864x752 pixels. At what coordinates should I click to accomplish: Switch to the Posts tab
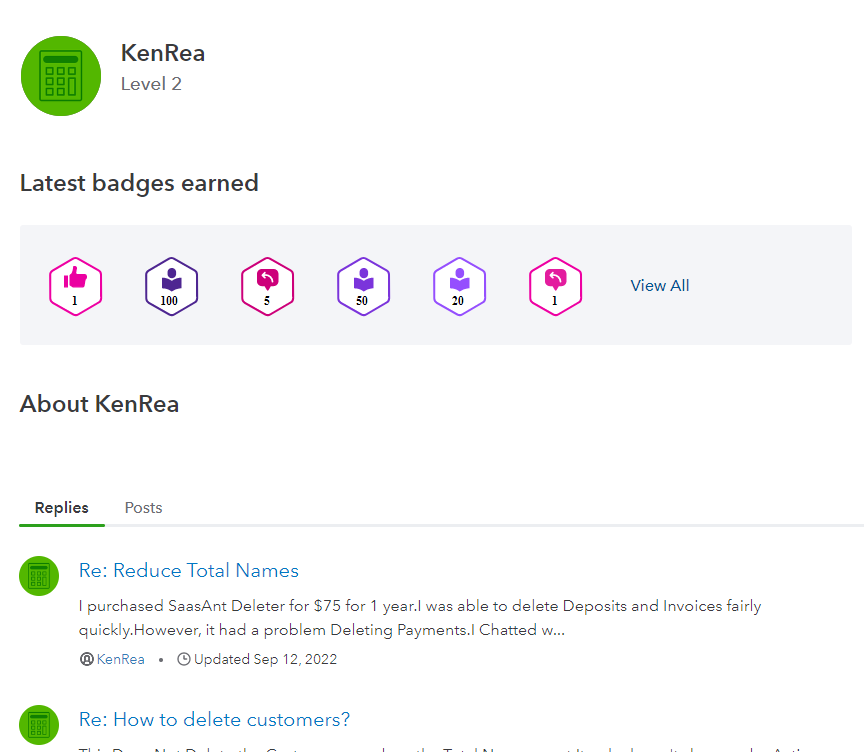pyautogui.click(x=143, y=508)
